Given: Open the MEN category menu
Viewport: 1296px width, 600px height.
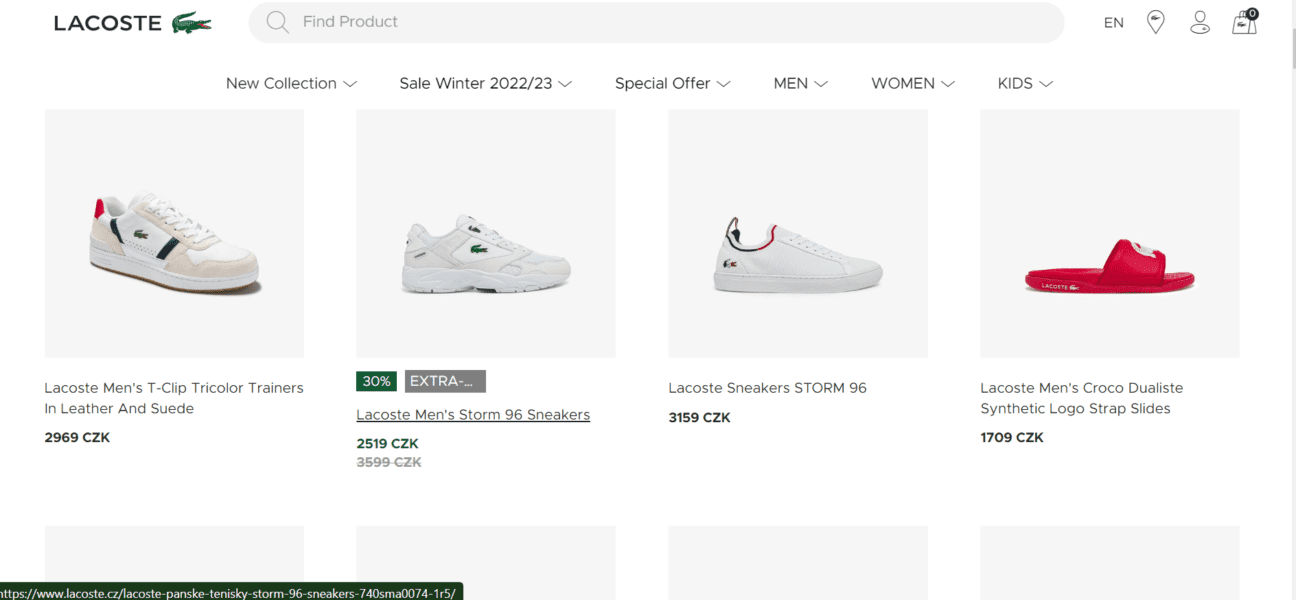Looking at the screenshot, I should point(800,84).
